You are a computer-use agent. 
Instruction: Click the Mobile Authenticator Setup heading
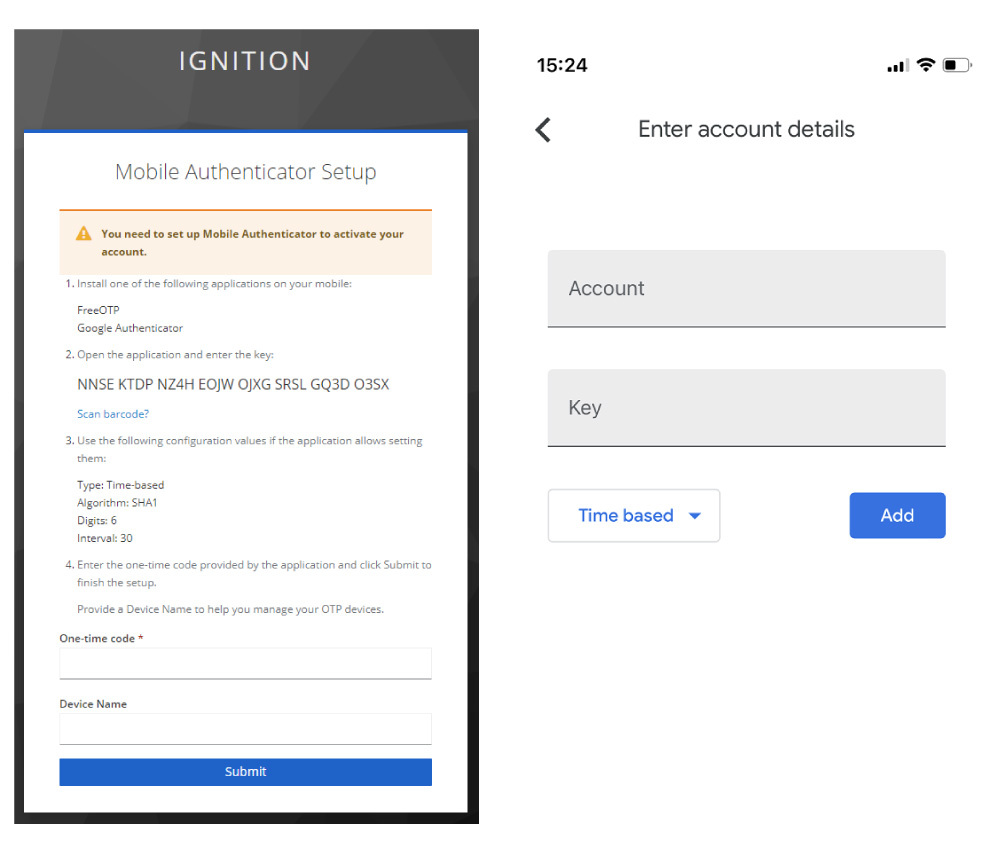(x=245, y=172)
